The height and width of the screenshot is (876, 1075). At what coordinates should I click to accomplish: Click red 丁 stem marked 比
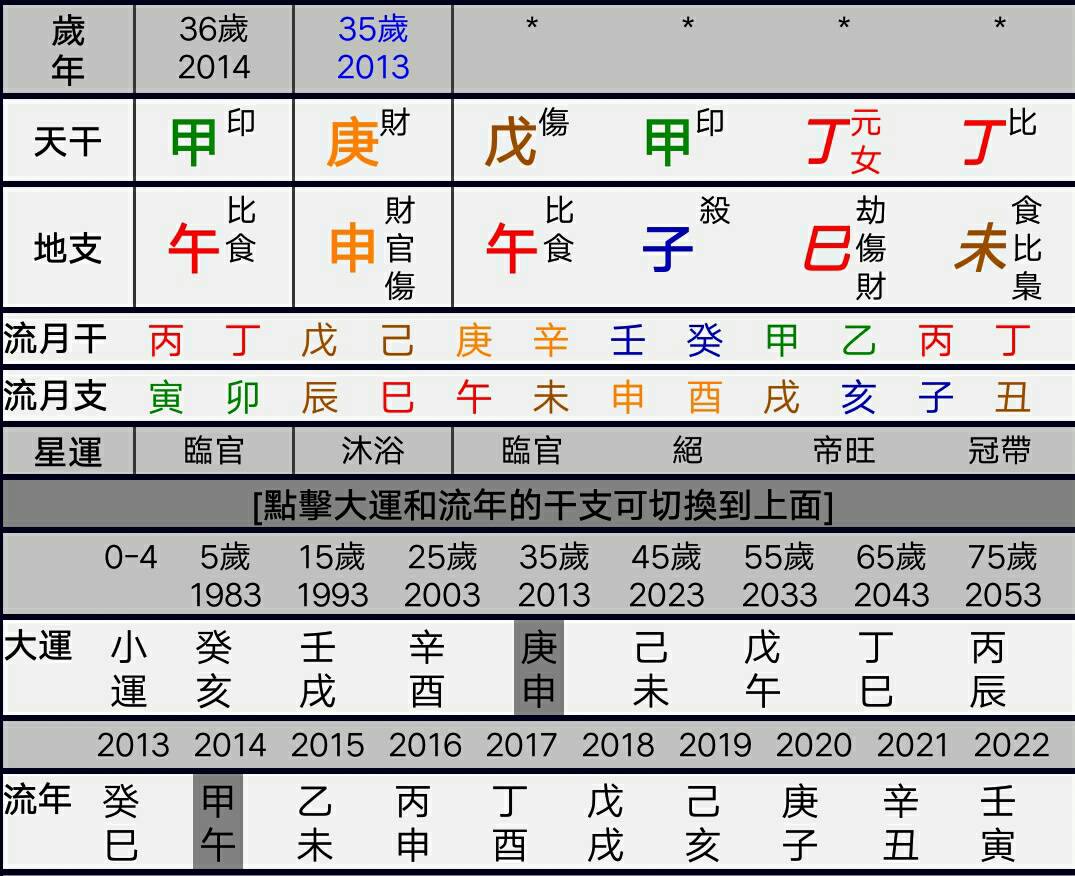[x=984, y=142]
